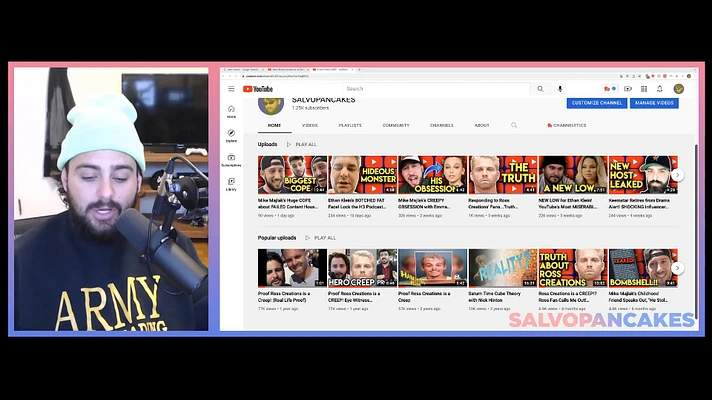Show next videos in Popular uploads row
Screen dimensions: 712x400
(677, 268)
